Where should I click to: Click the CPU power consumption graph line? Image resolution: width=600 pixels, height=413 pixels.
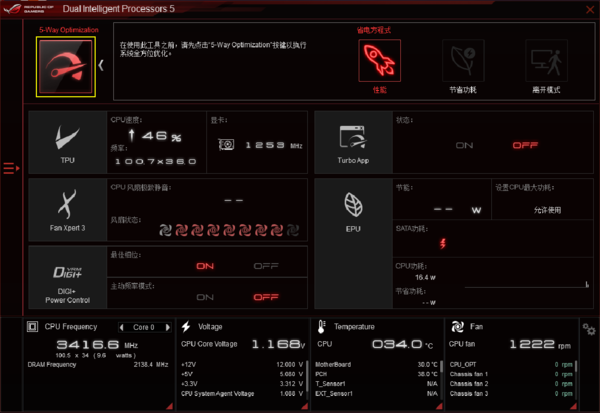[x=527, y=286]
